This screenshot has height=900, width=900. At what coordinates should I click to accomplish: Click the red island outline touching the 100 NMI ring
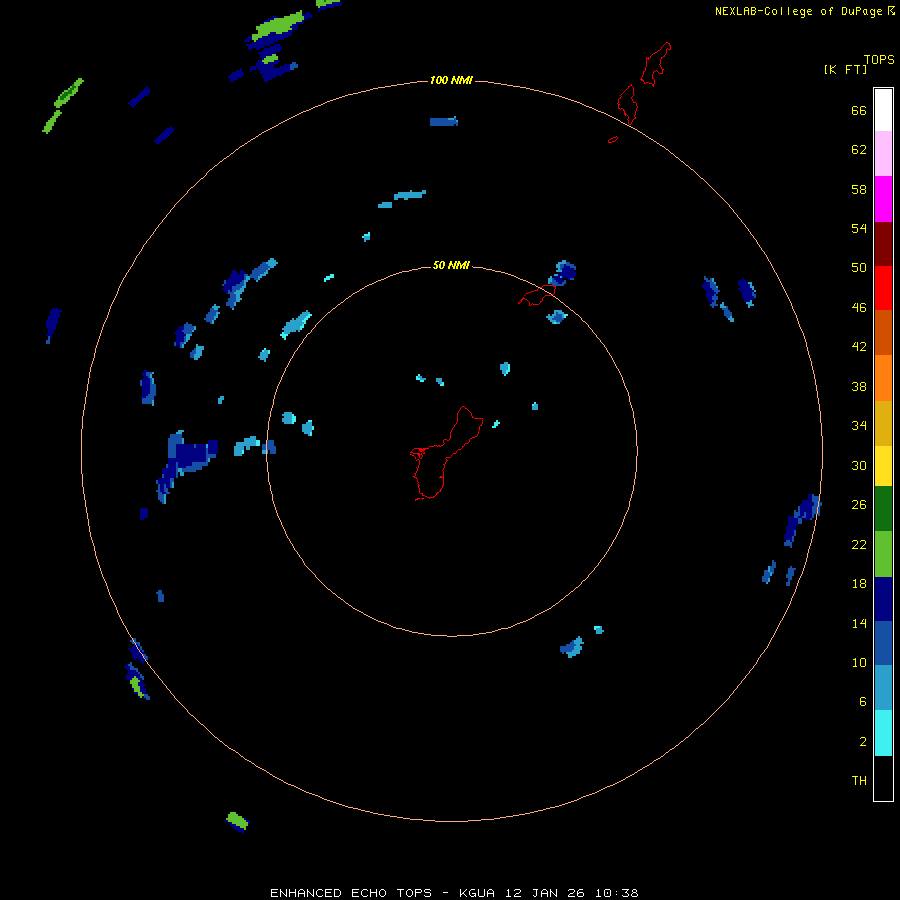(x=627, y=104)
